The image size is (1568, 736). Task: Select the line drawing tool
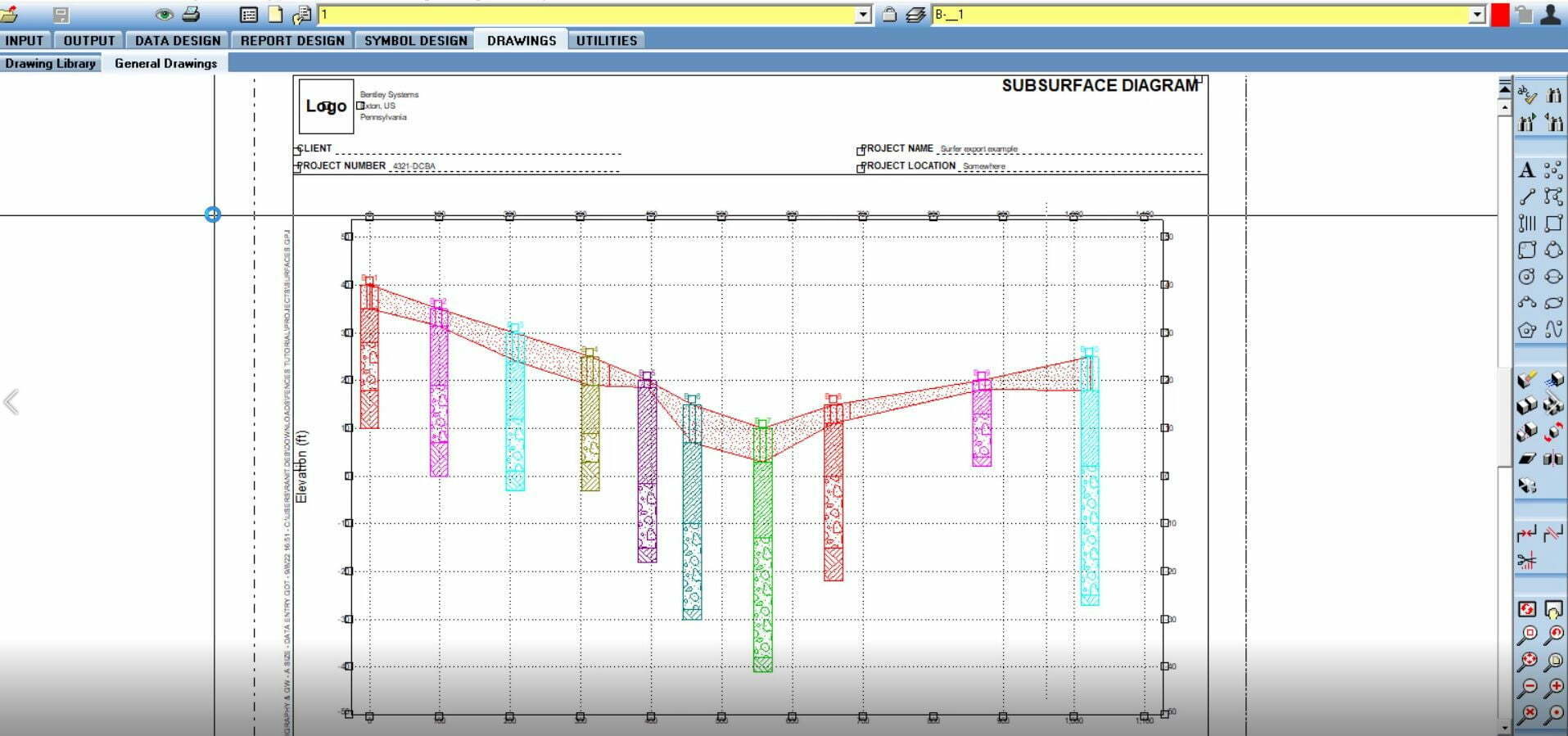[x=1526, y=196]
